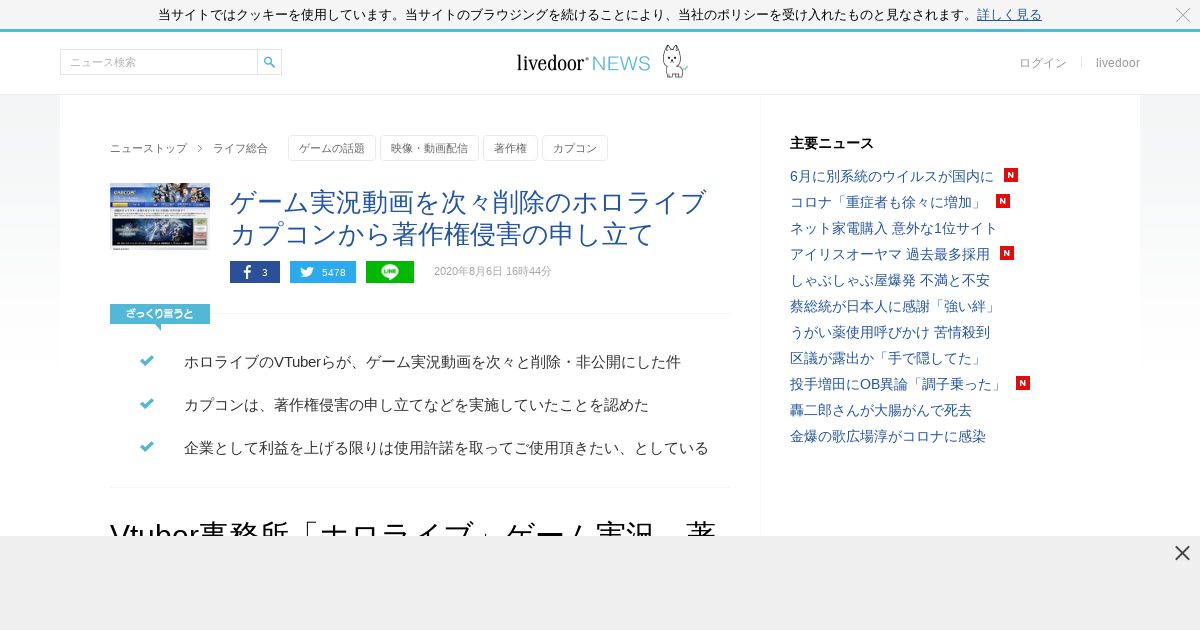1200x630 pixels.
Task: Open 6月に別系統のウイルスが国内に news
Action: coord(892,176)
